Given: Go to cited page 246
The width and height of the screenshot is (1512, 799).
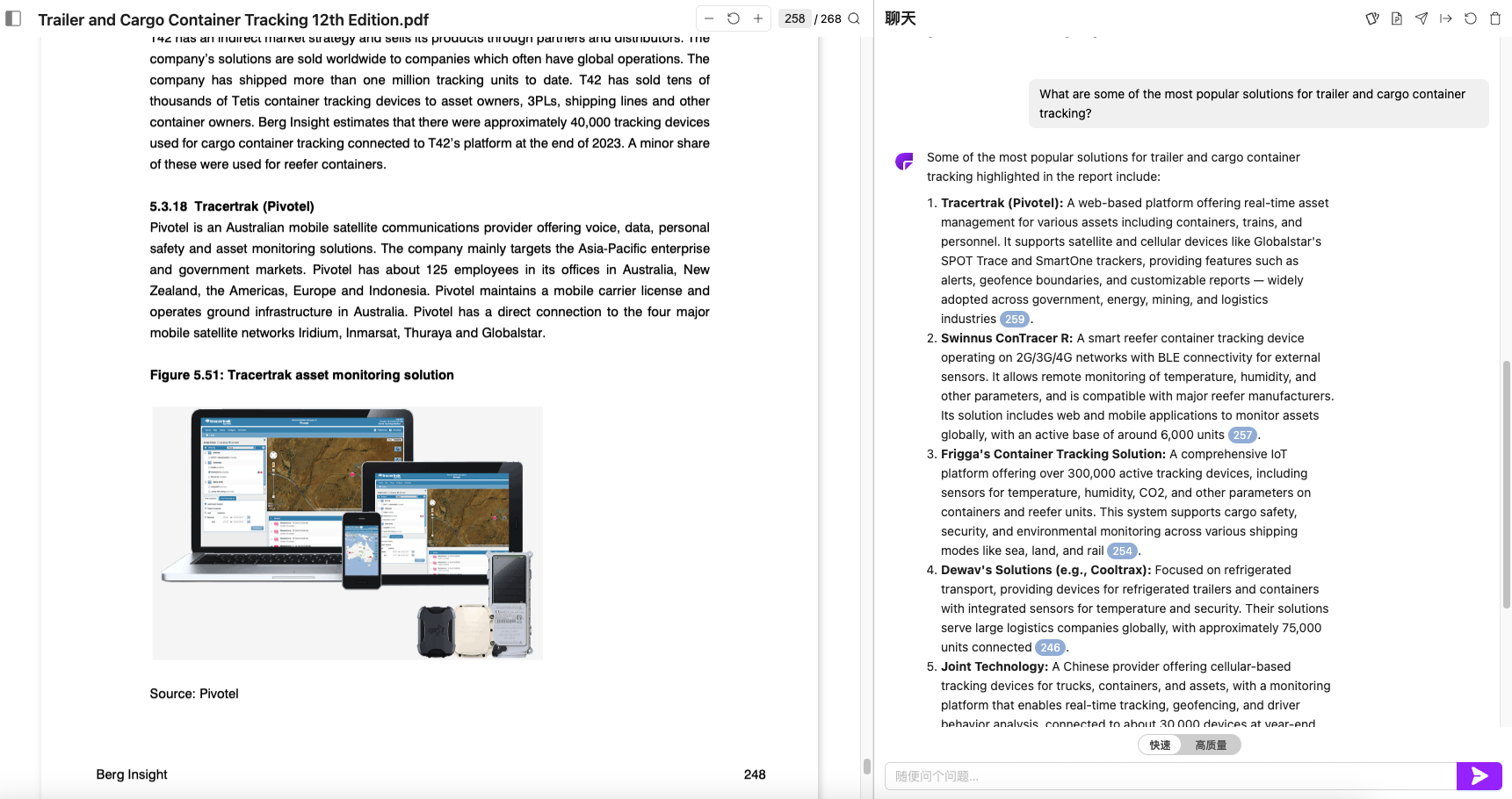Looking at the screenshot, I should pos(1050,648).
